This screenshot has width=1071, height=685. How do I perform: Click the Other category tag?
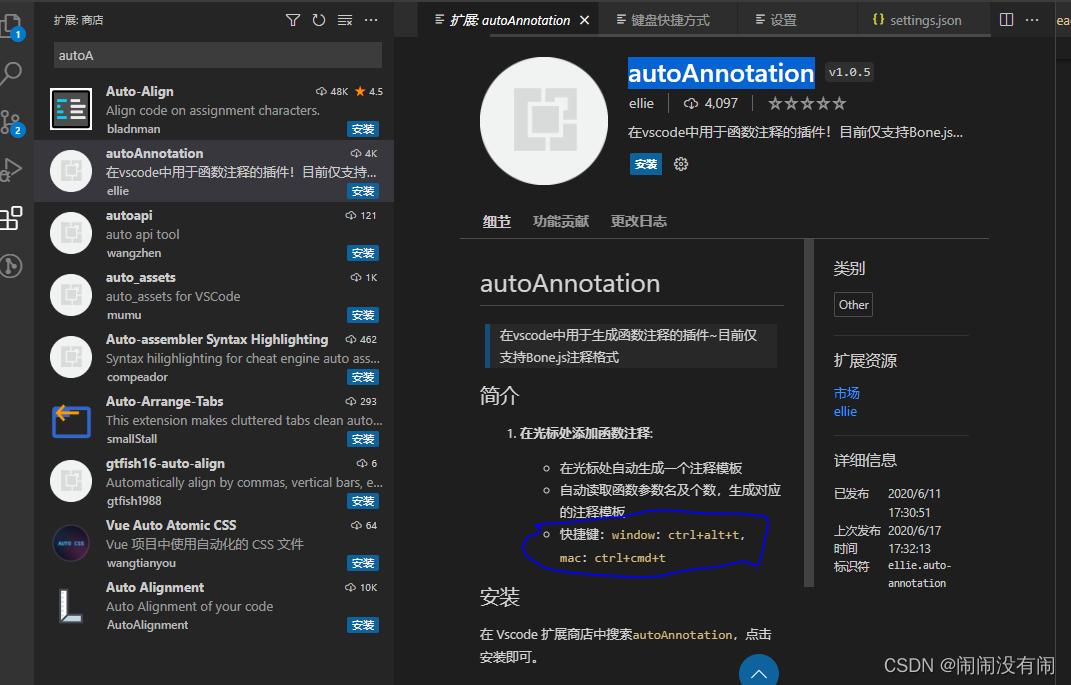(853, 305)
